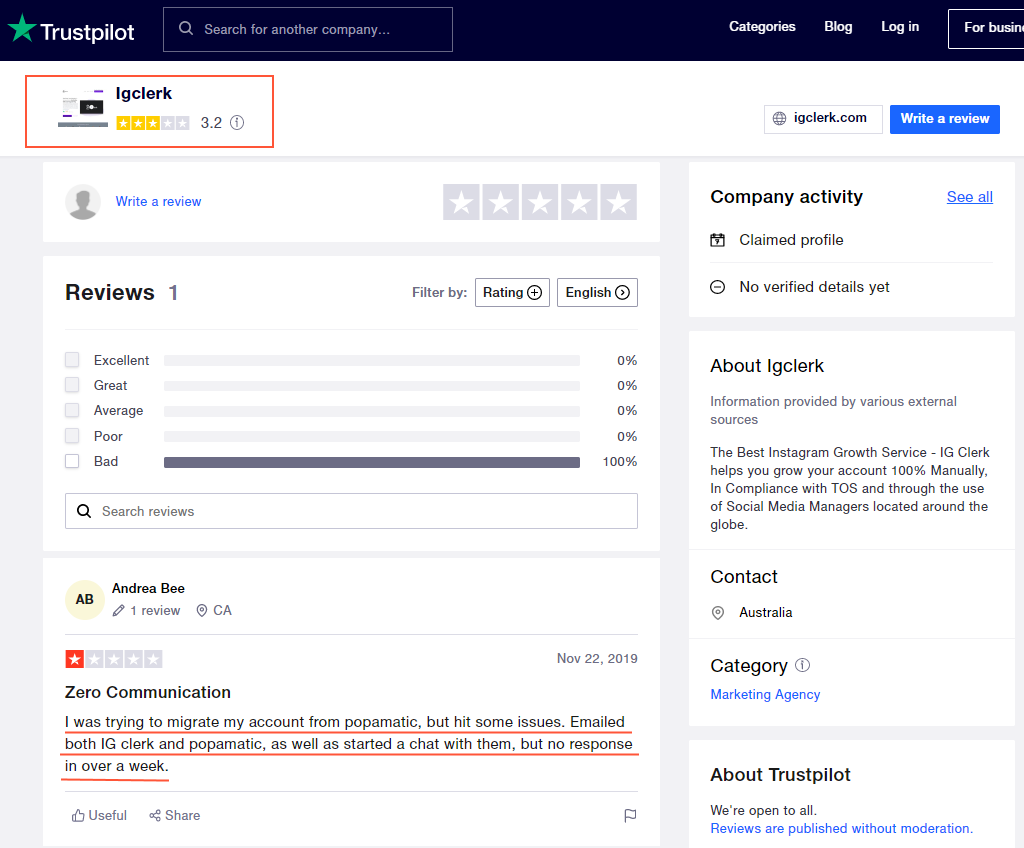Focus the Search reviews input field

[351, 511]
